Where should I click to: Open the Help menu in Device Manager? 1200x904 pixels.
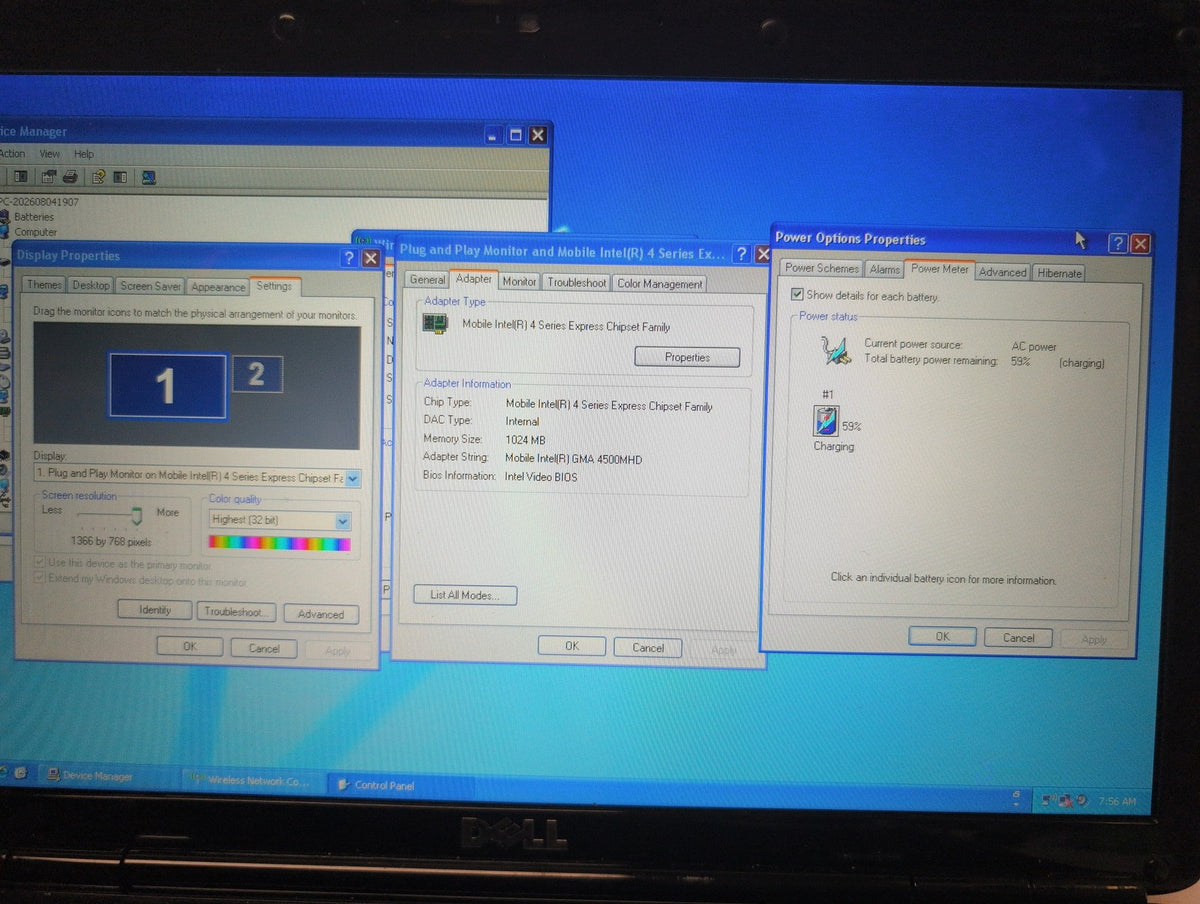point(84,154)
